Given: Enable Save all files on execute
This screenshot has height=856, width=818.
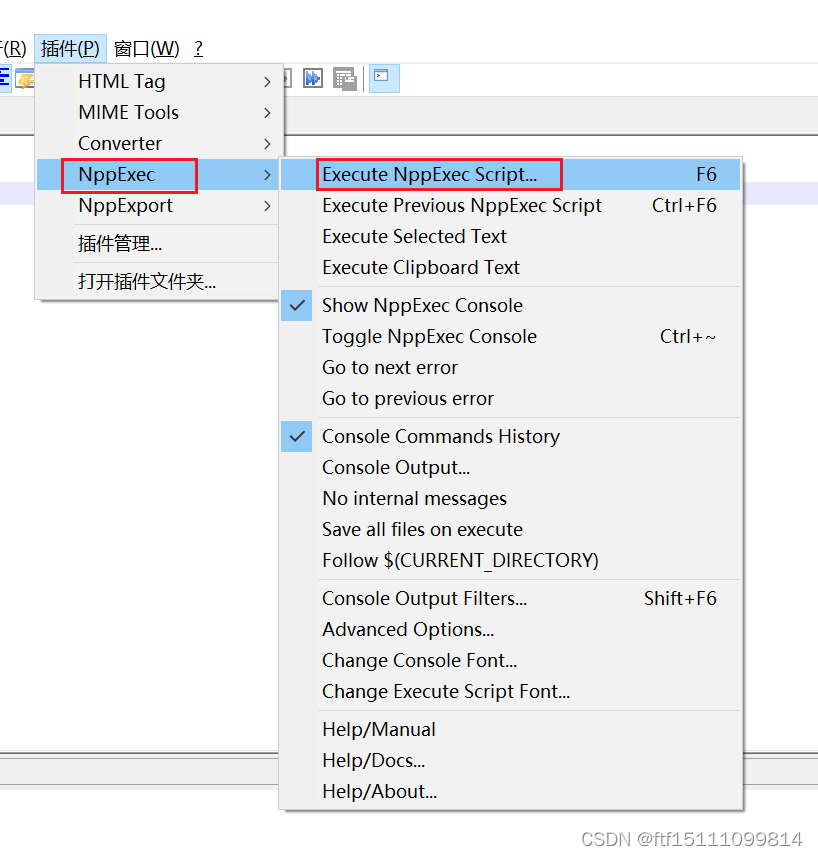Looking at the screenshot, I should (510, 530).
